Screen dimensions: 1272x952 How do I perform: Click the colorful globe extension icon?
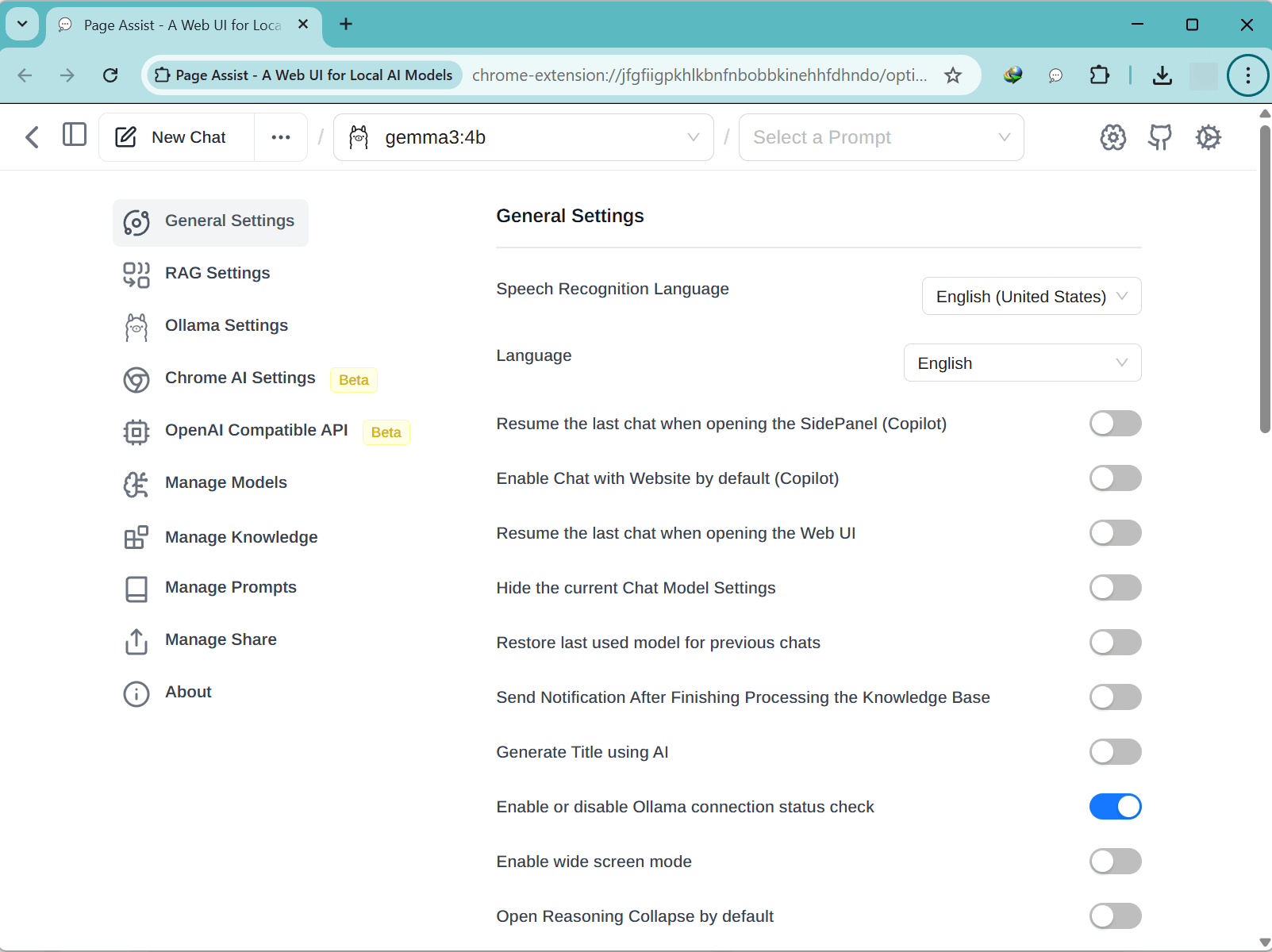(x=1013, y=75)
